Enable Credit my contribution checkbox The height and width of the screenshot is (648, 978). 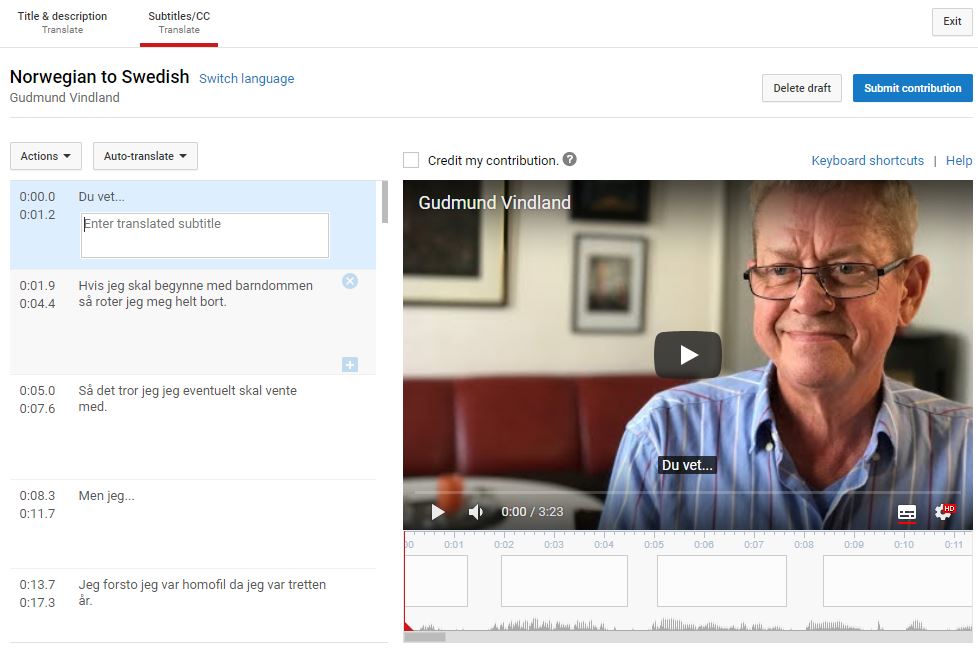tap(411, 160)
